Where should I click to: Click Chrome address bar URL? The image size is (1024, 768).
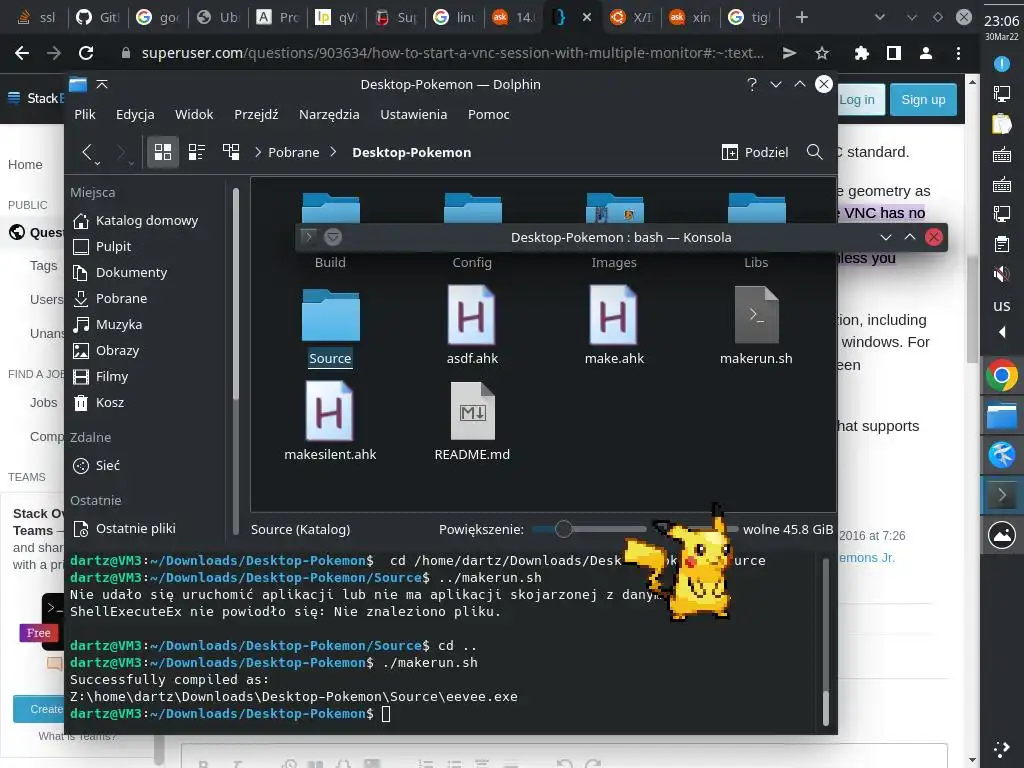(453, 53)
